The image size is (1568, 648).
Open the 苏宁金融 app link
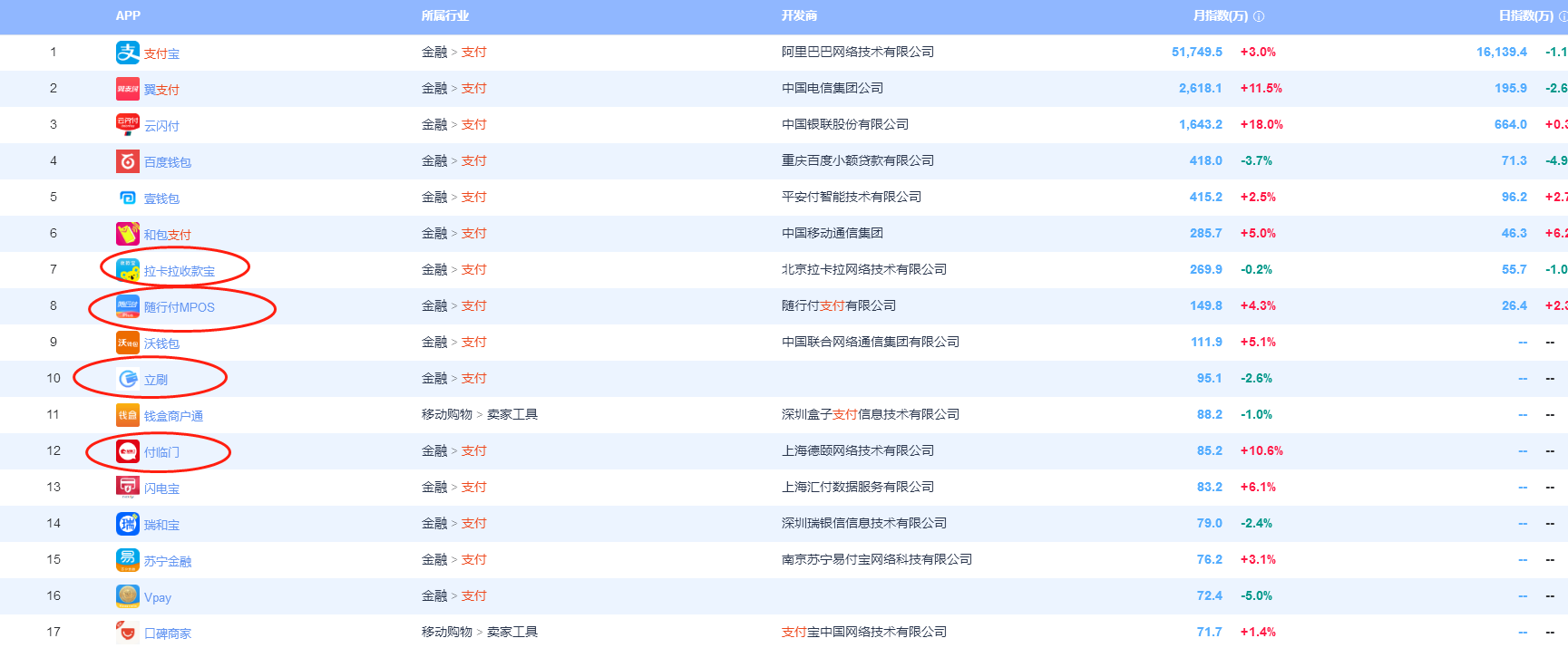168,561
